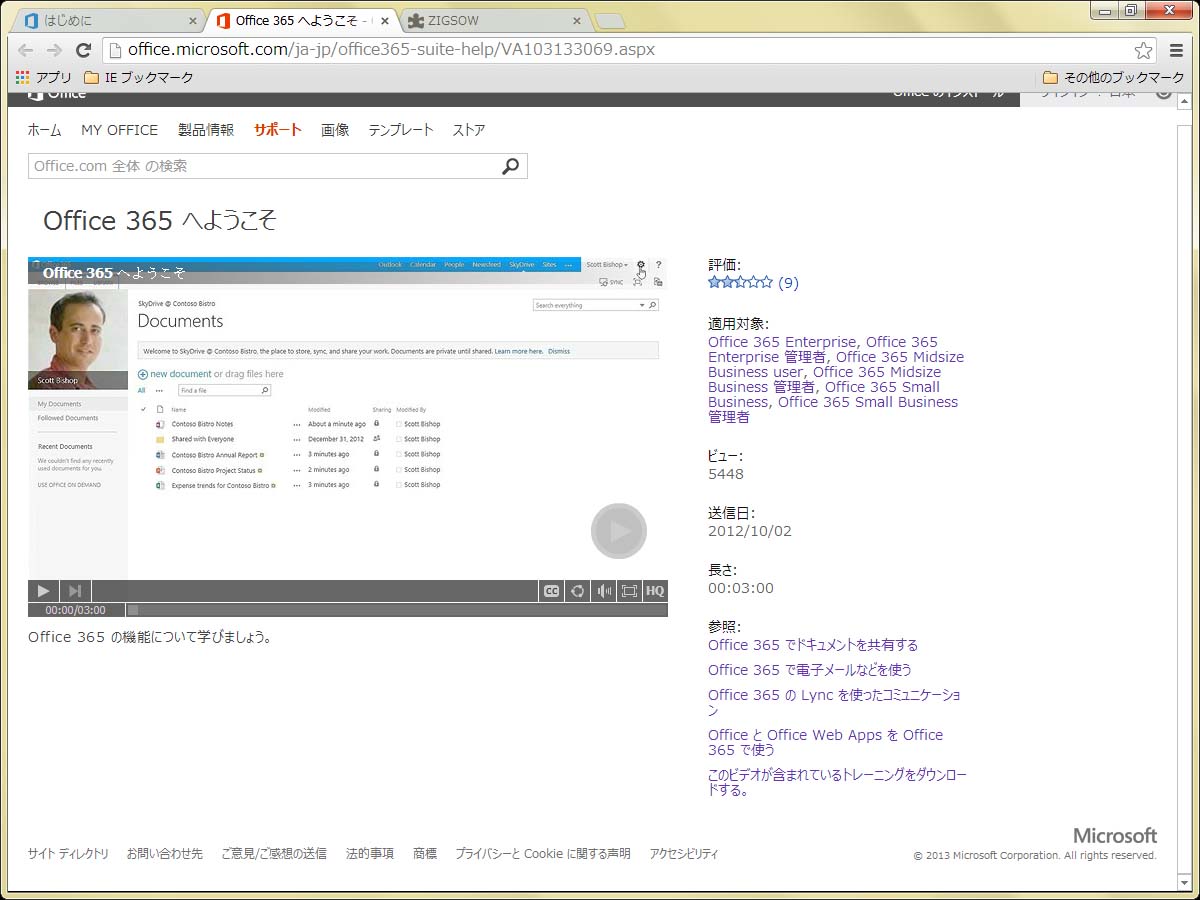Screen dimensions: 1200x900
Task: Click the video progress bar
Action: 397,610
